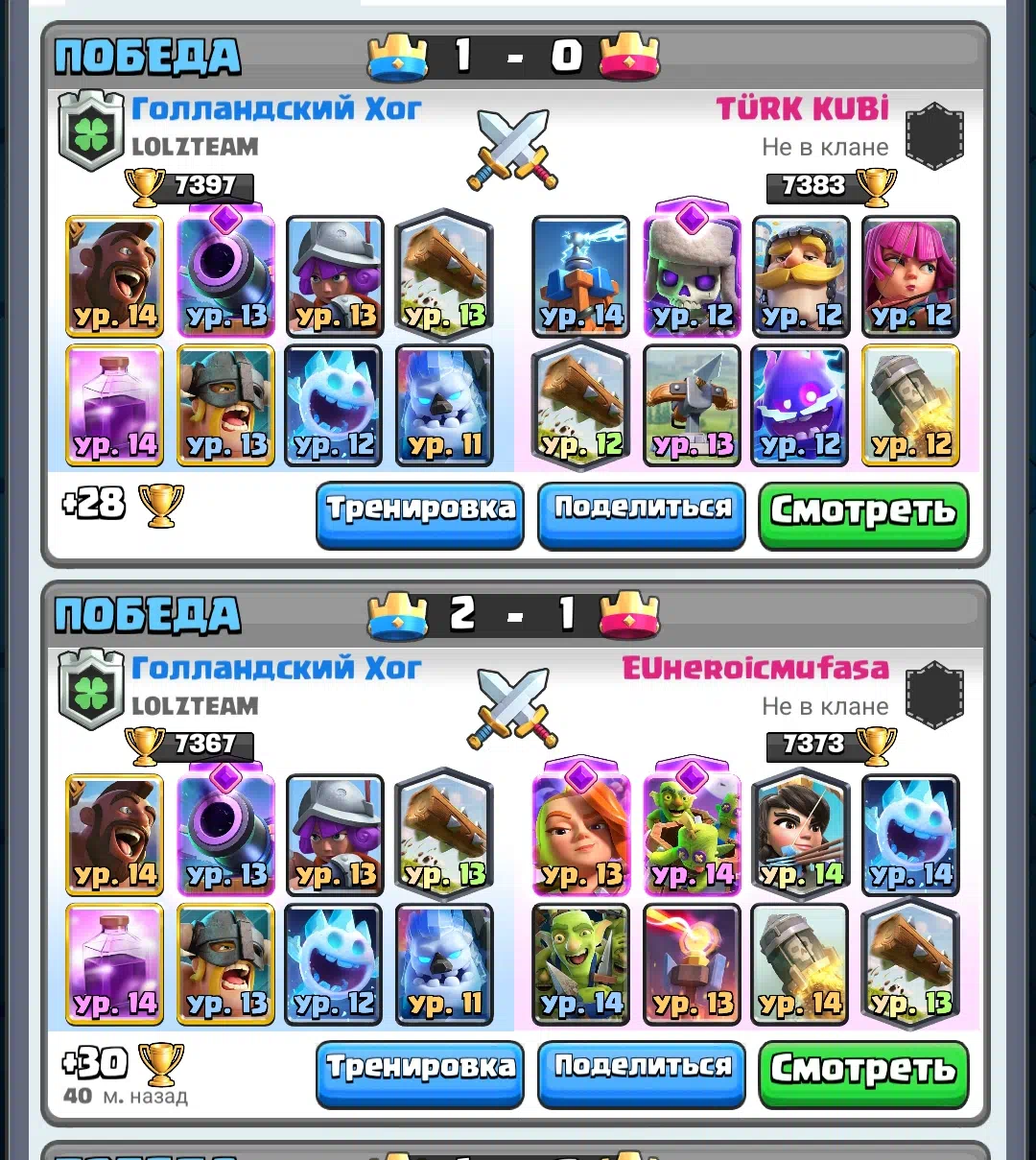The height and width of the screenshot is (1160, 1036).
Task: Select Inferno Tower card in second opponent's deck
Action: tap(692, 964)
